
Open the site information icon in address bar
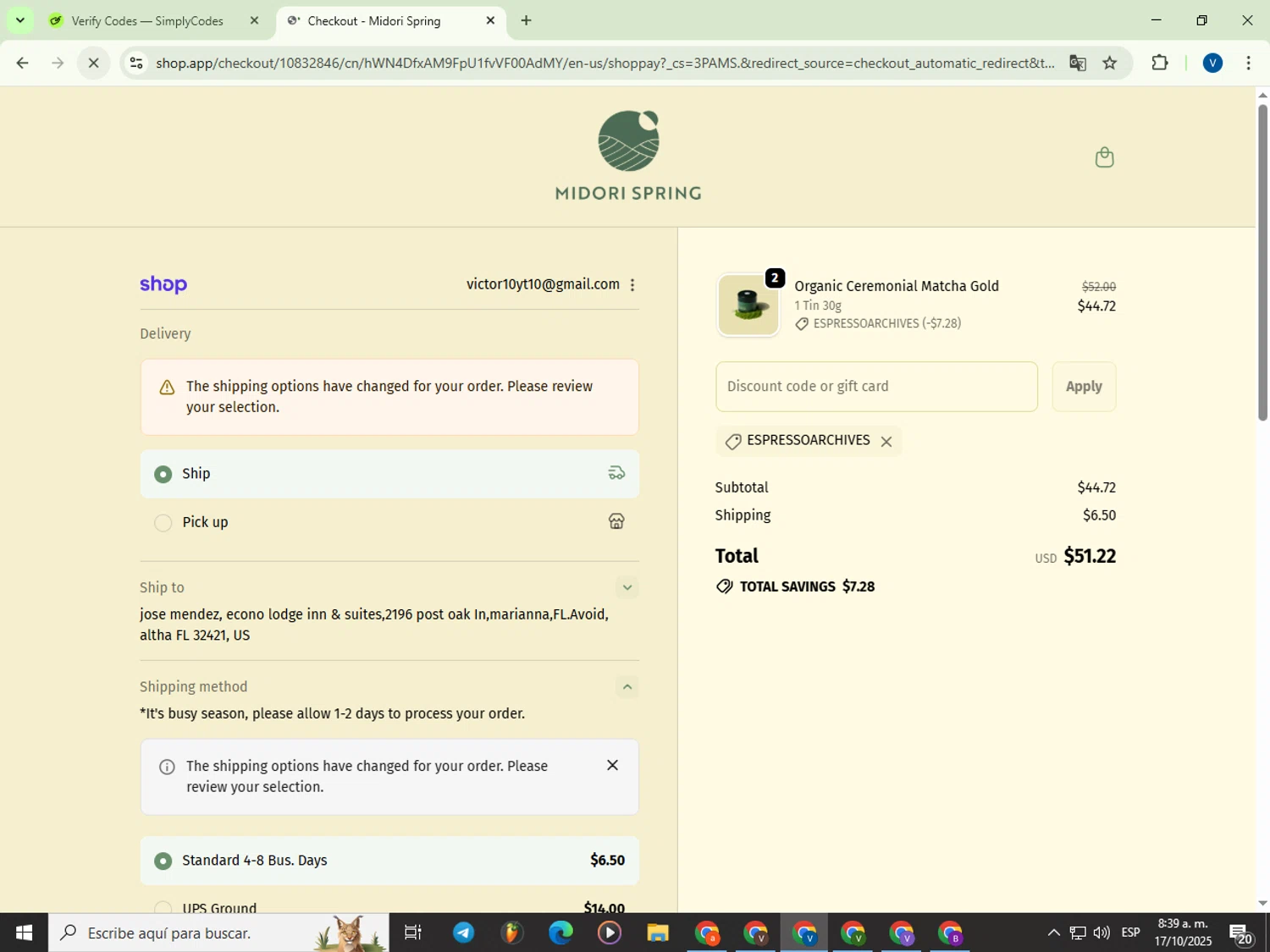(x=135, y=63)
